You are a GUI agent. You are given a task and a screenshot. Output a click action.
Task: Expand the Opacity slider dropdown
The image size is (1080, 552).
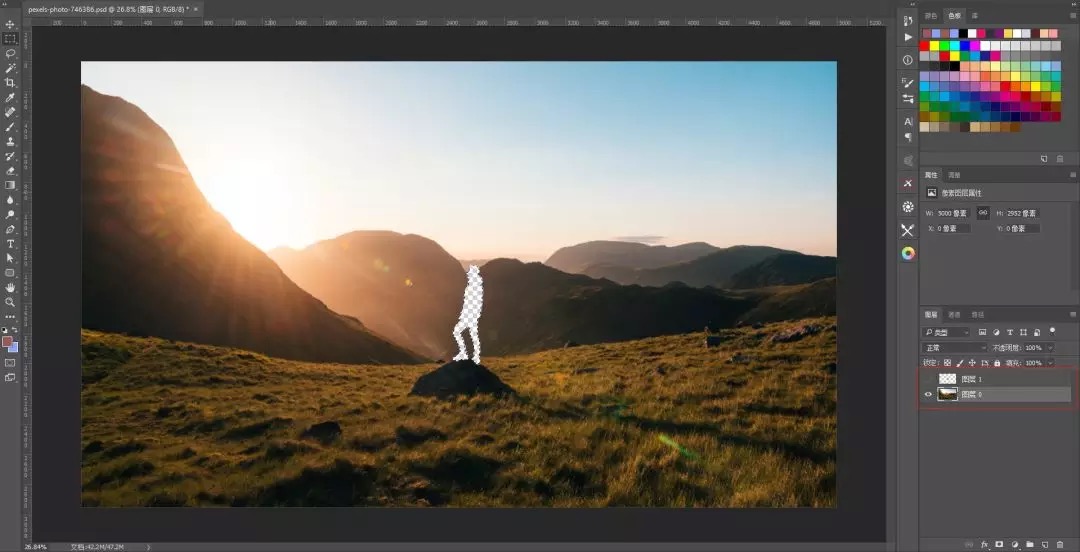(x=1050, y=348)
